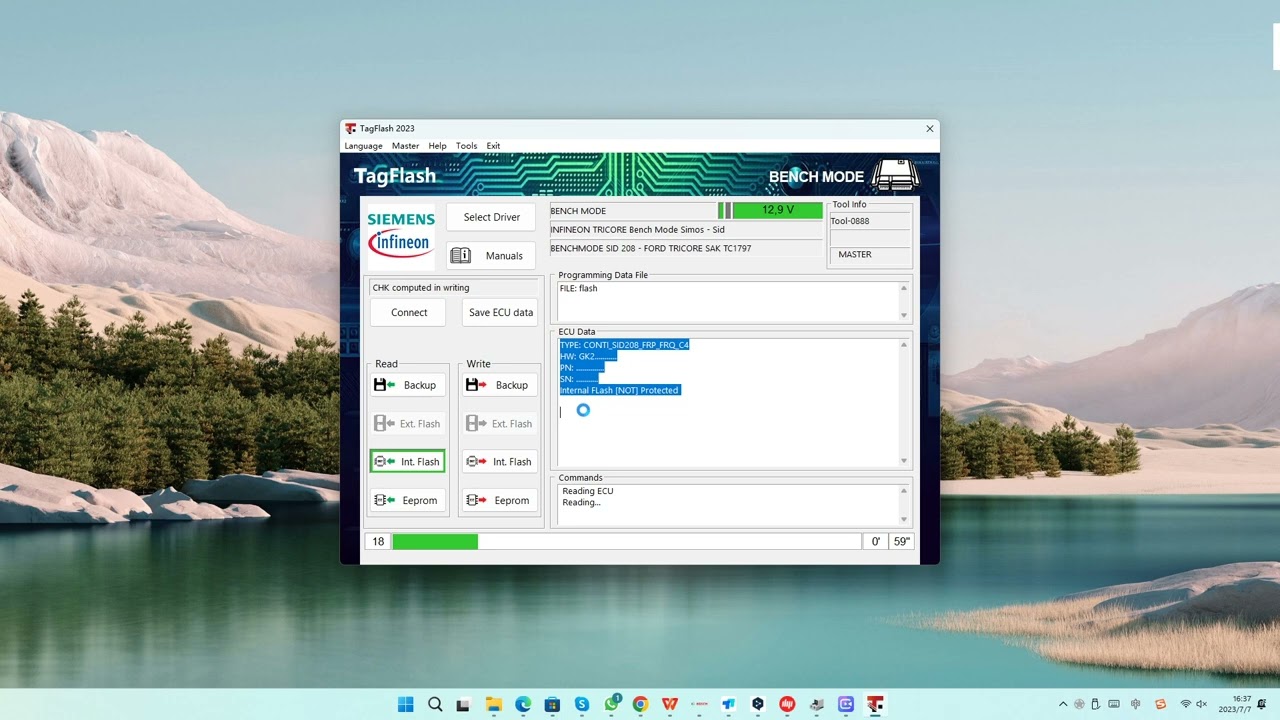The width and height of the screenshot is (1280, 720).
Task: Click the 'HW: GK2' line in ECU Data
Action: pos(588,356)
